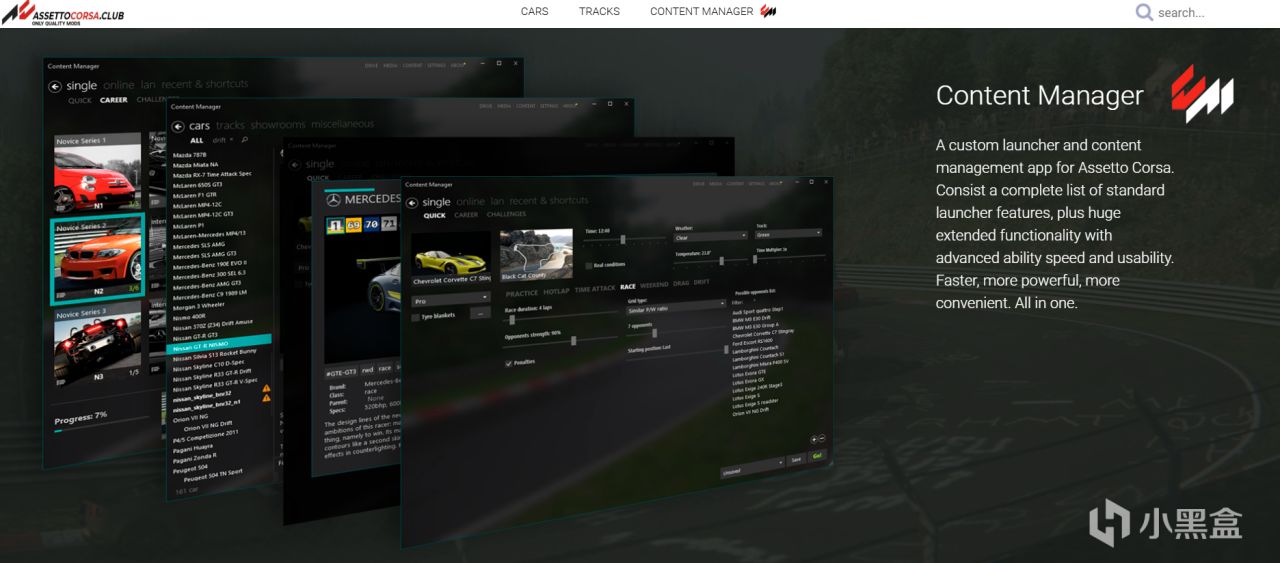Image resolution: width=1280 pixels, height=563 pixels.
Task: Select Lotus Evora GTE in the opponents list
Action: (749, 371)
